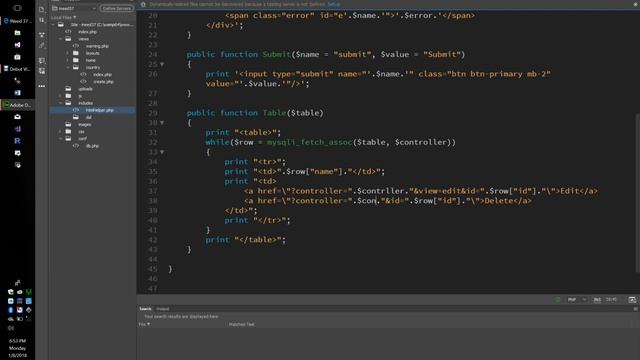Click the INS insert mode indicator

(597, 300)
